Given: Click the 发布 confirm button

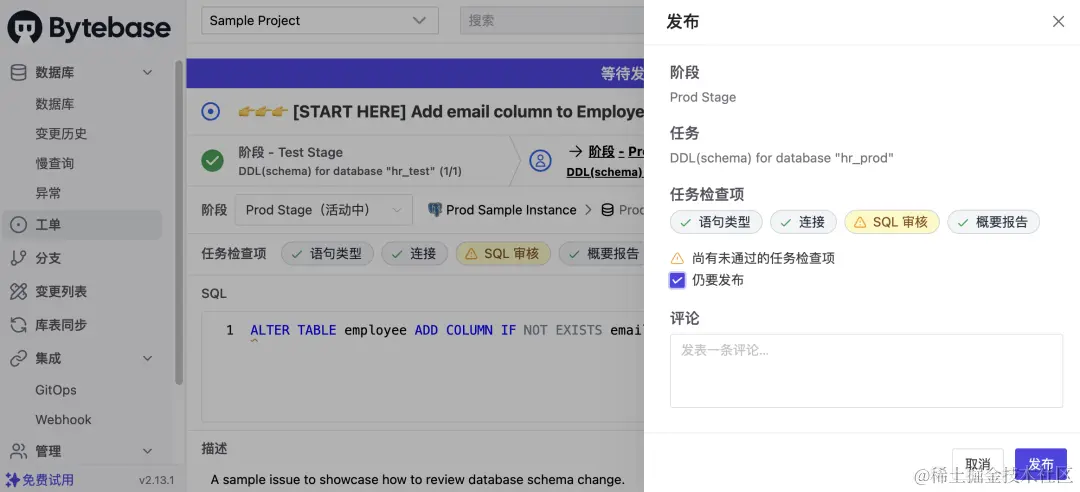Looking at the screenshot, I should (x=1041, y=464).
